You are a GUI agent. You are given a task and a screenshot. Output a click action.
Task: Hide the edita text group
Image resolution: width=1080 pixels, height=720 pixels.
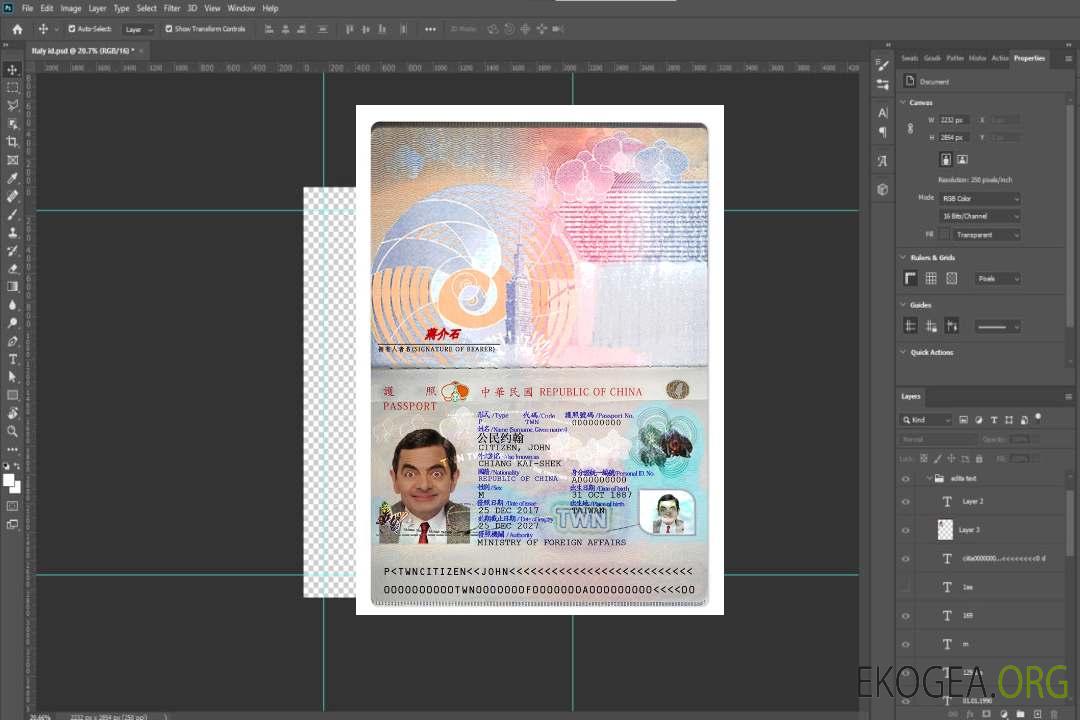point(906,479)
